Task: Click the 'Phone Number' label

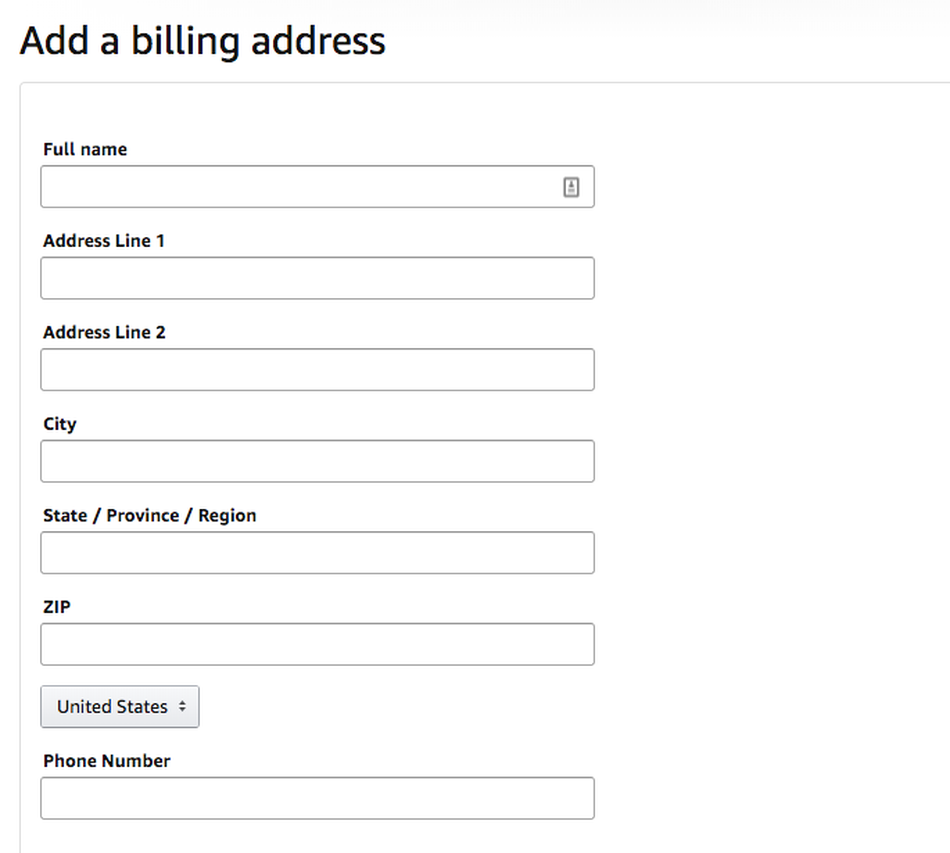Action: tap(107, 760)
